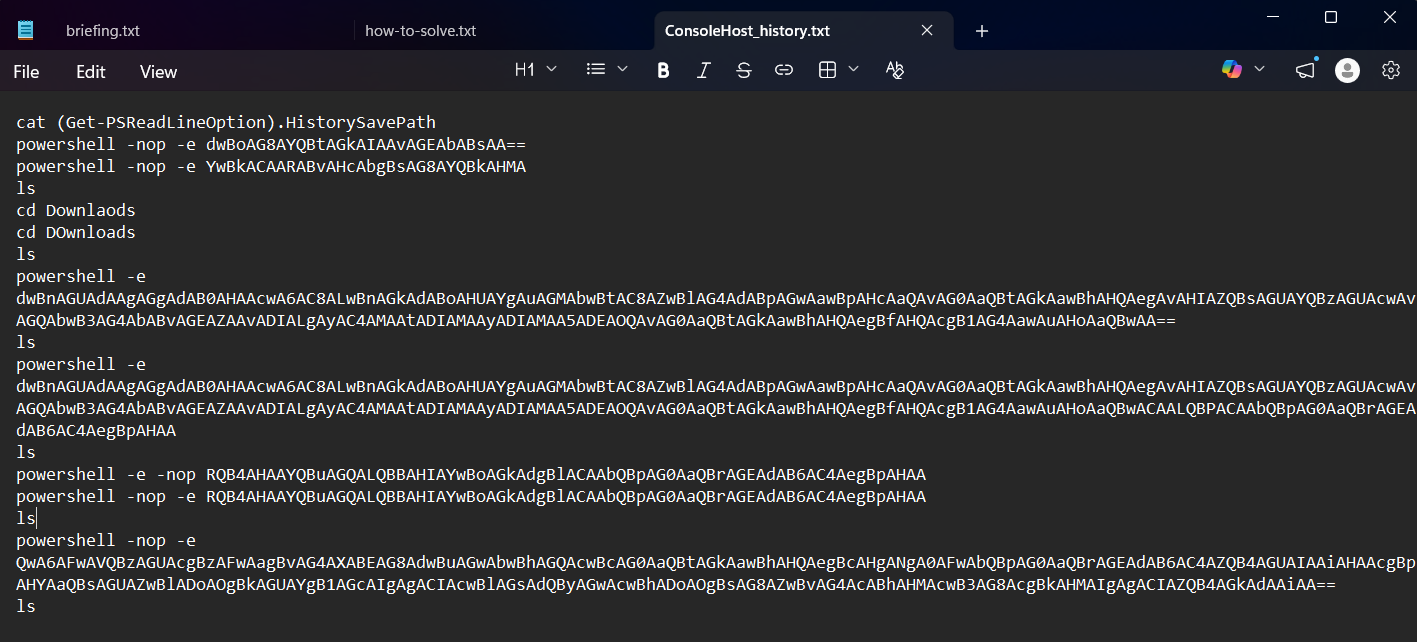Open the H1 heading style dropdown
1417x642 pixels.
533,69
